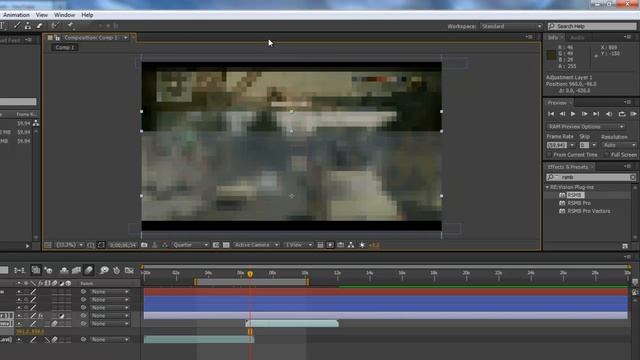Viewport: 640px width, 360px height.
Task: Toggle motion blur switch on fifth layer
Action: pos(55,324)
